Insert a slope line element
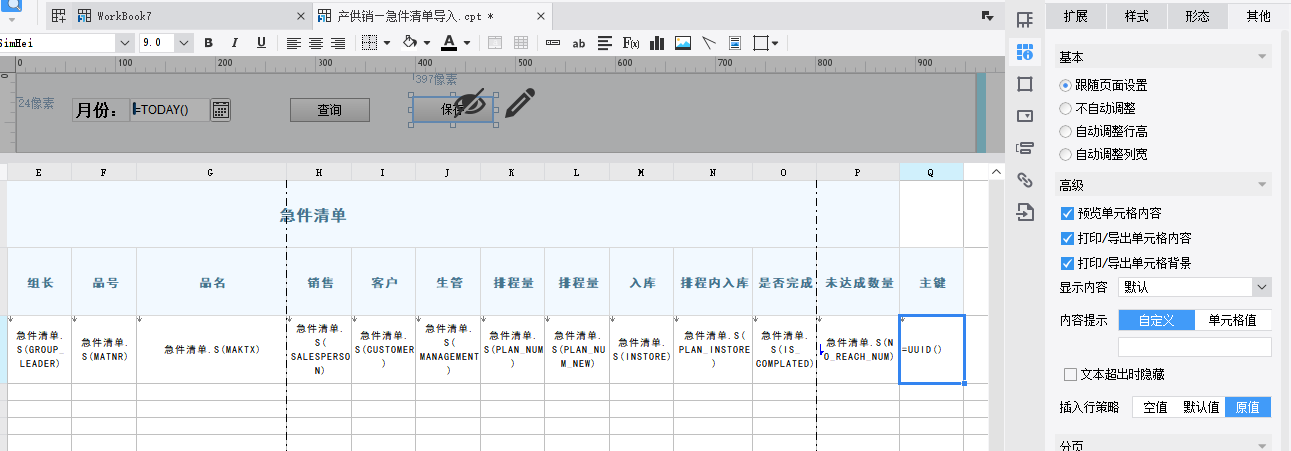The height and width of the screenshot is (451, 1291). coord(709,43)
